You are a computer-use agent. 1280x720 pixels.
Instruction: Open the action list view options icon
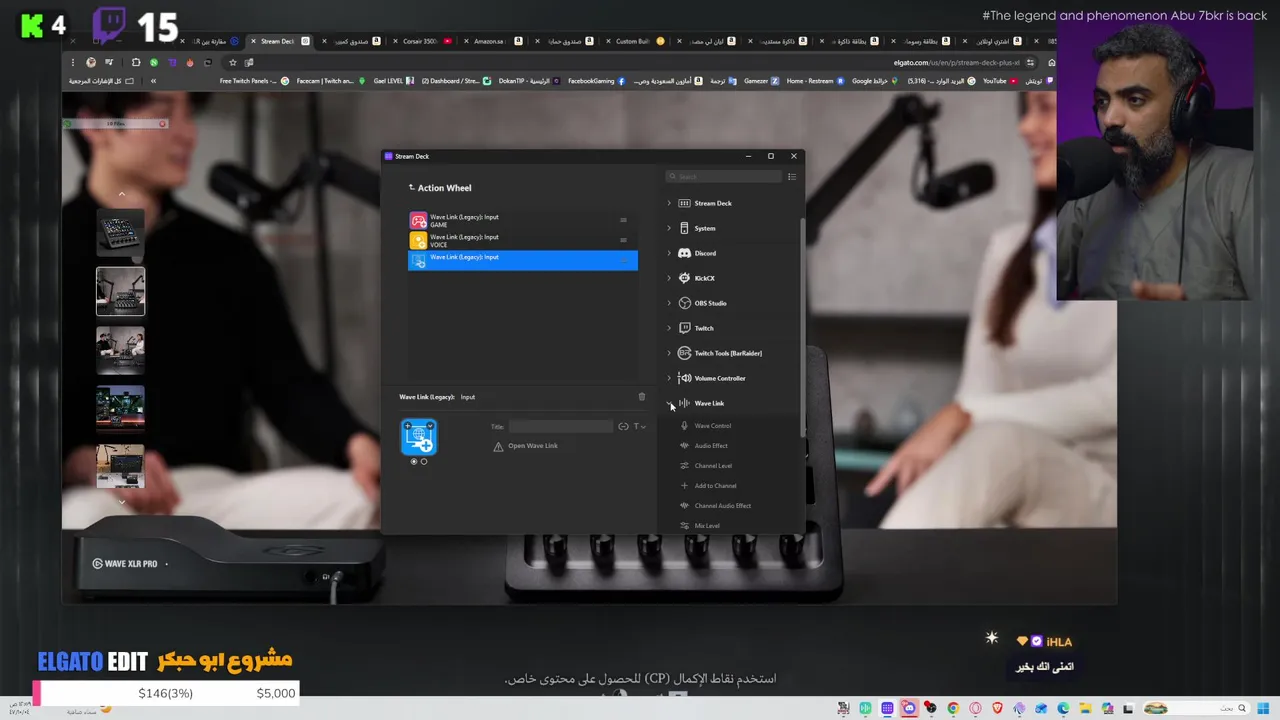point(791,177)
